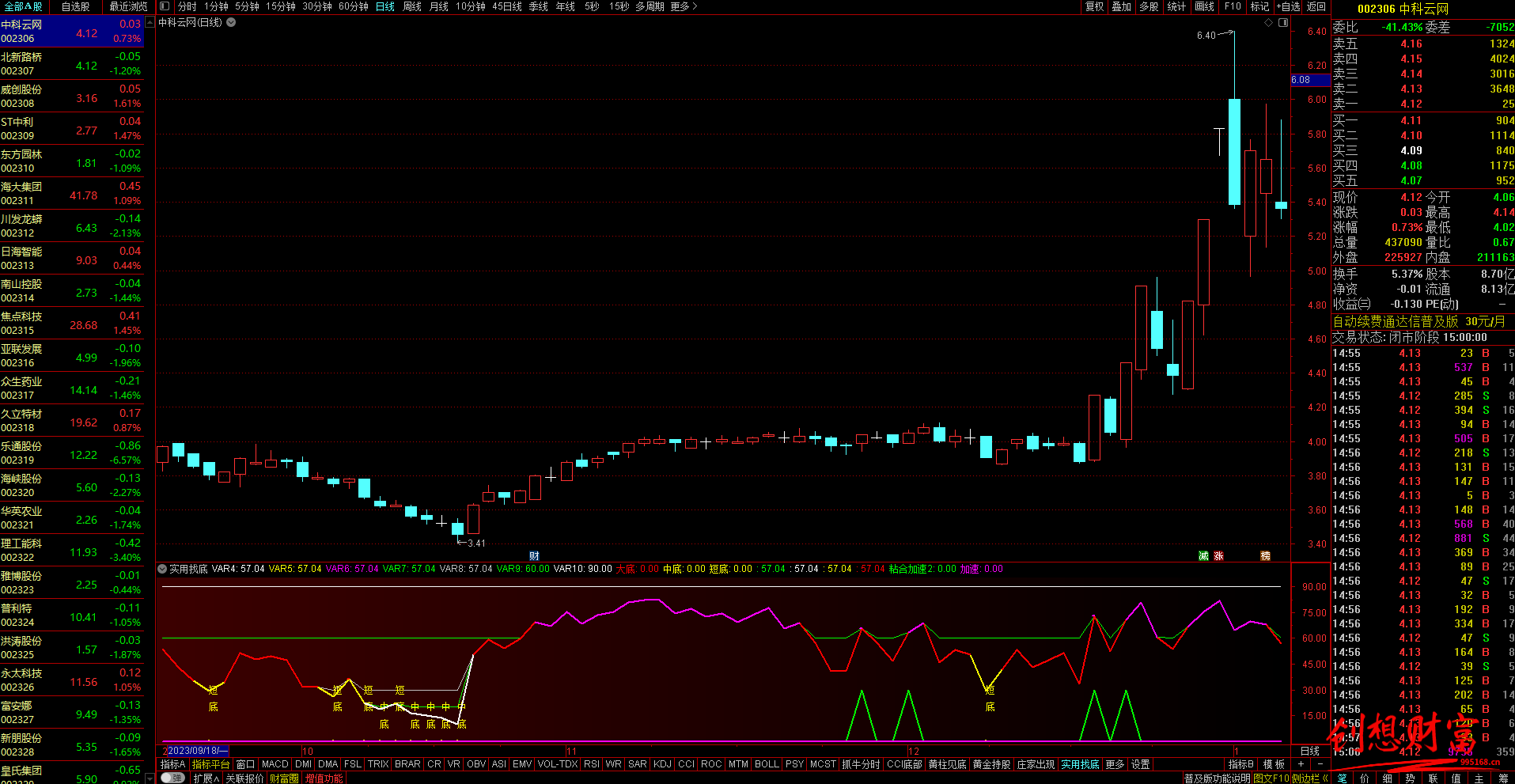Select the 月线 monthly period
The image size is (1515, 784).
(x=439, y=6)
